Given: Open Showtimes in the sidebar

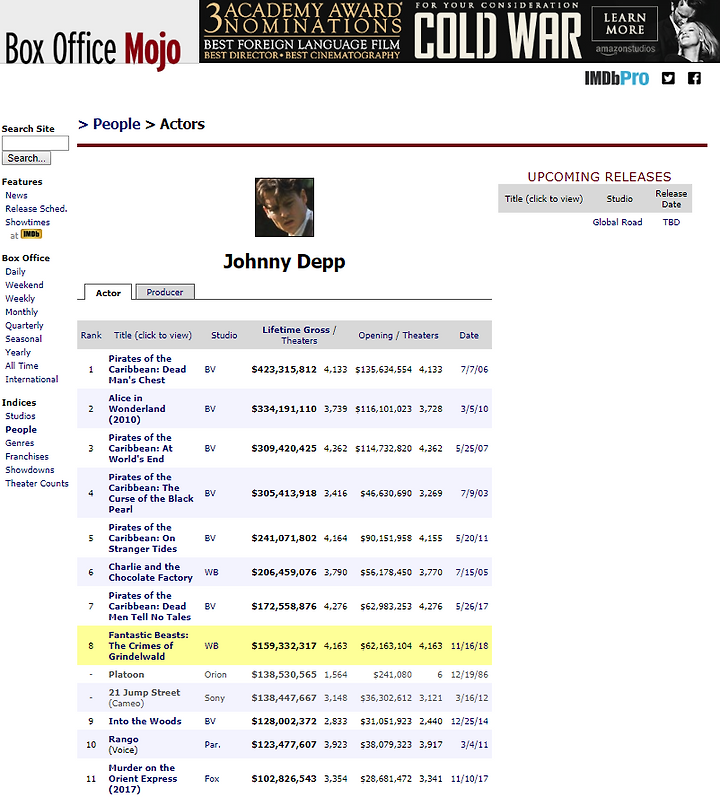Looking at the screenshot, I should (27, 222).
